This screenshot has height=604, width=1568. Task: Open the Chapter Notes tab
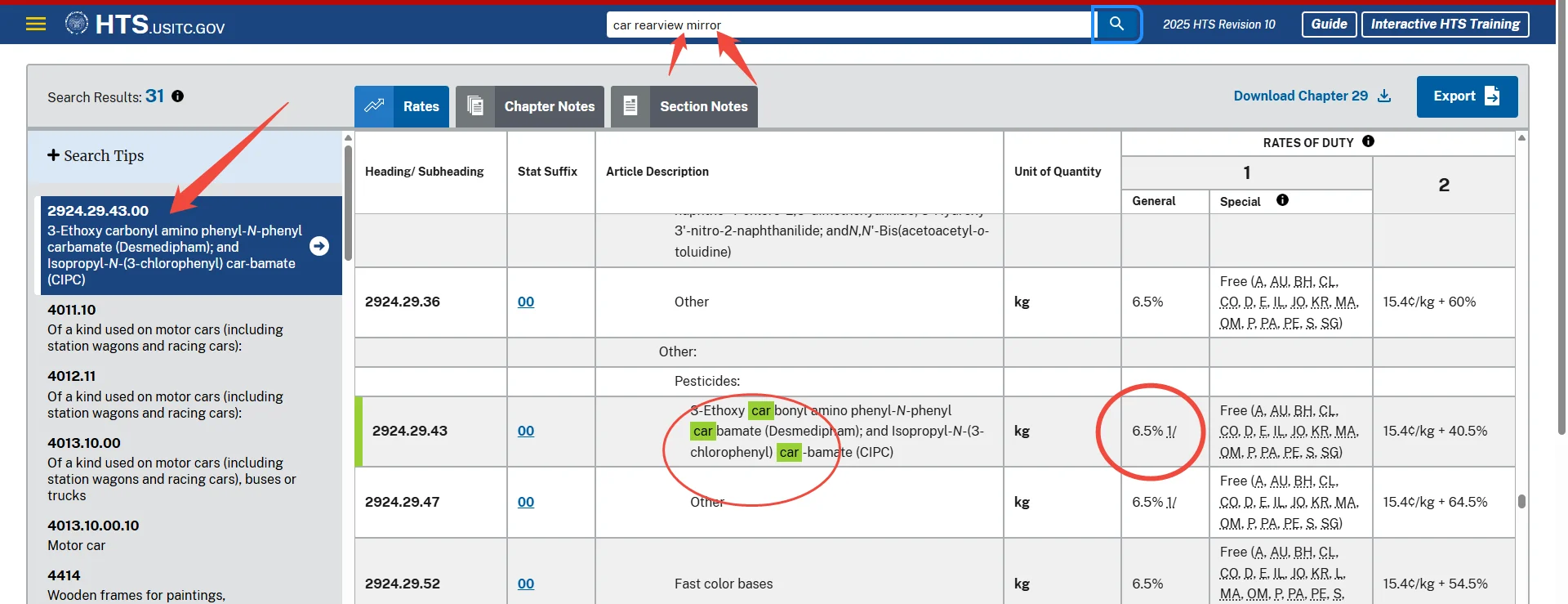click(530, 106)
